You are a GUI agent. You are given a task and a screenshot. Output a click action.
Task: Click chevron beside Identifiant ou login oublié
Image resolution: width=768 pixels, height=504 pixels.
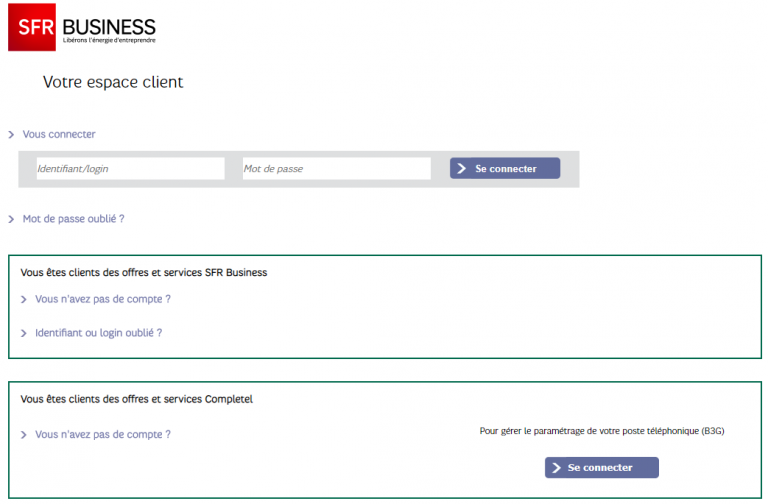[x=24, y=334]
